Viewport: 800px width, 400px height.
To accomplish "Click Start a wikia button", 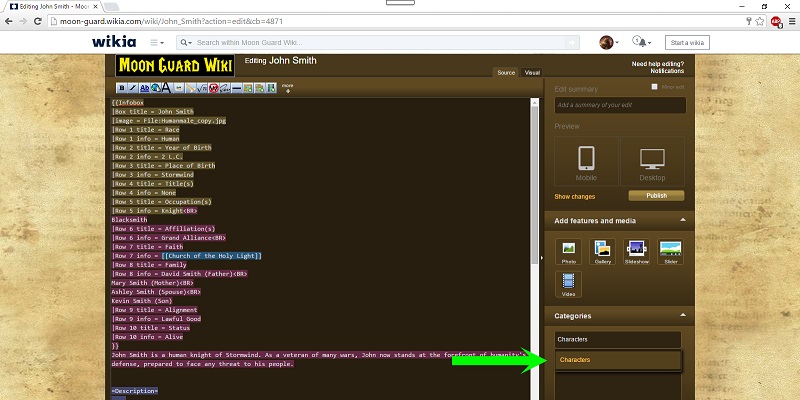I will click(687, 42).
